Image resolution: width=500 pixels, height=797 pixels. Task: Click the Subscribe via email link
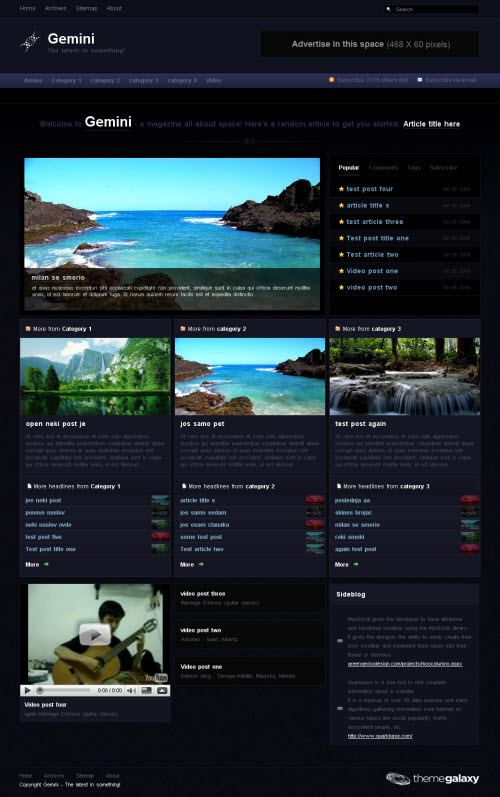[451, 80]
